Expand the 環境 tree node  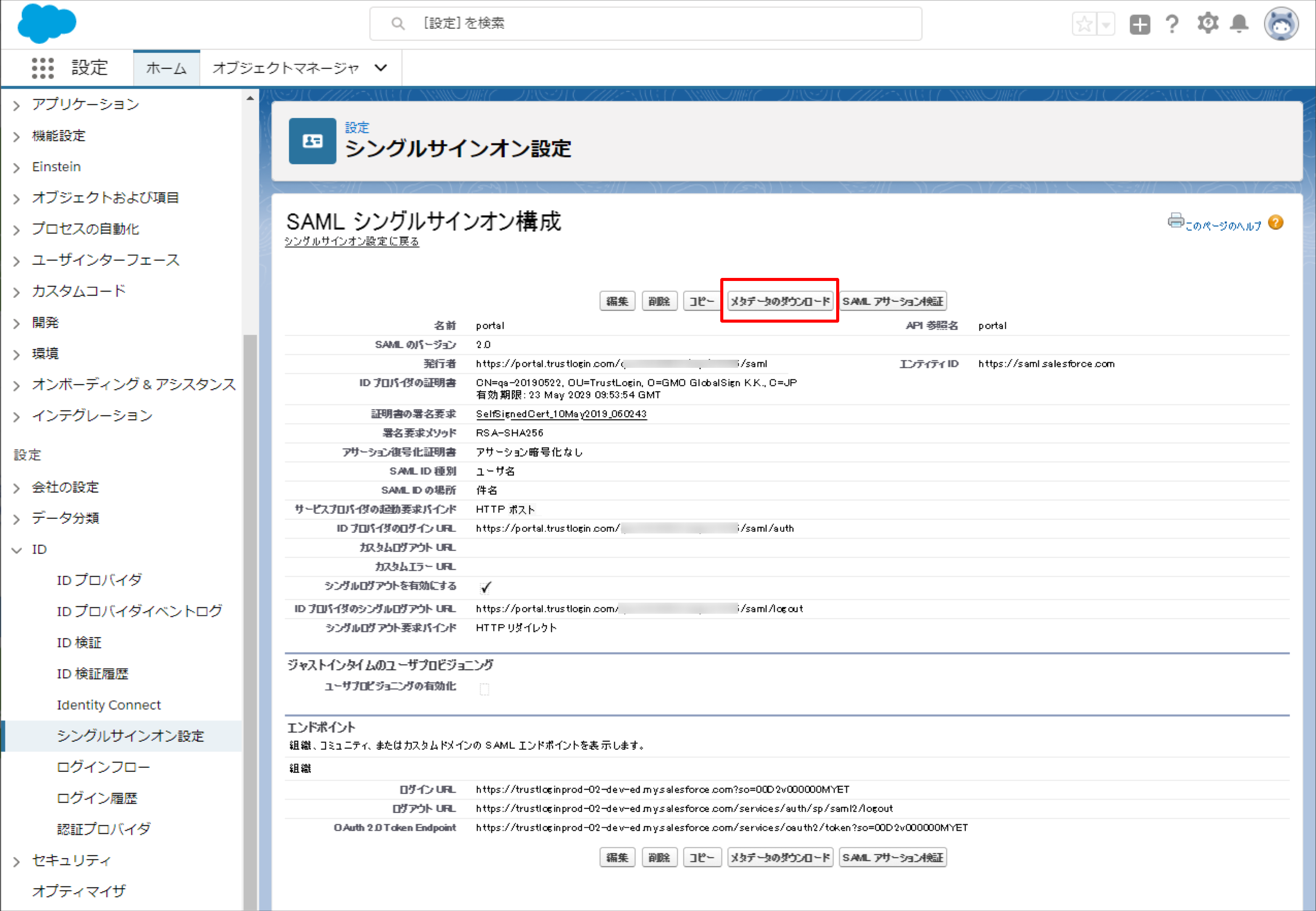click(17, 355)
